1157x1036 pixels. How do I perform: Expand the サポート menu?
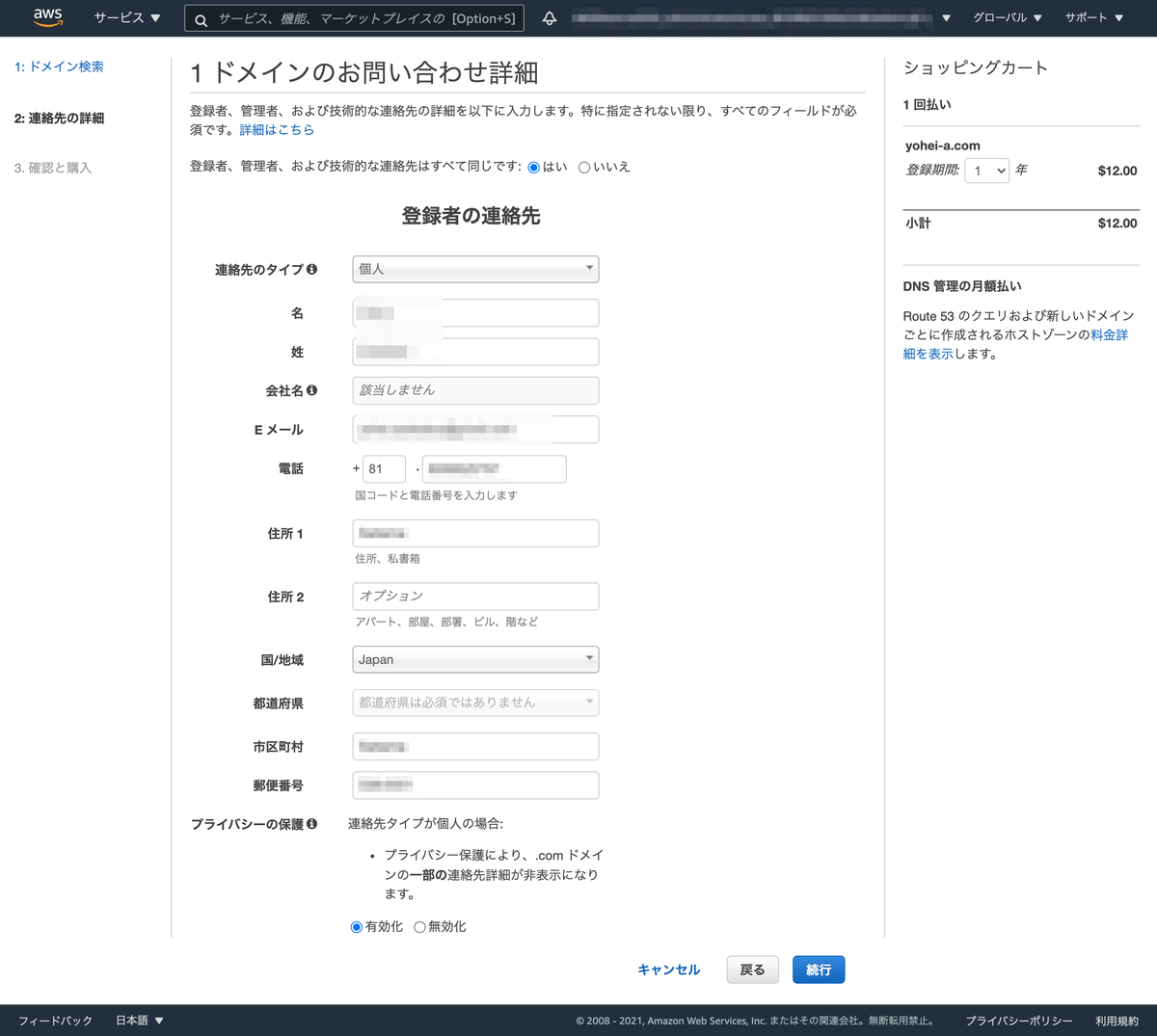tap(1094, 18)
